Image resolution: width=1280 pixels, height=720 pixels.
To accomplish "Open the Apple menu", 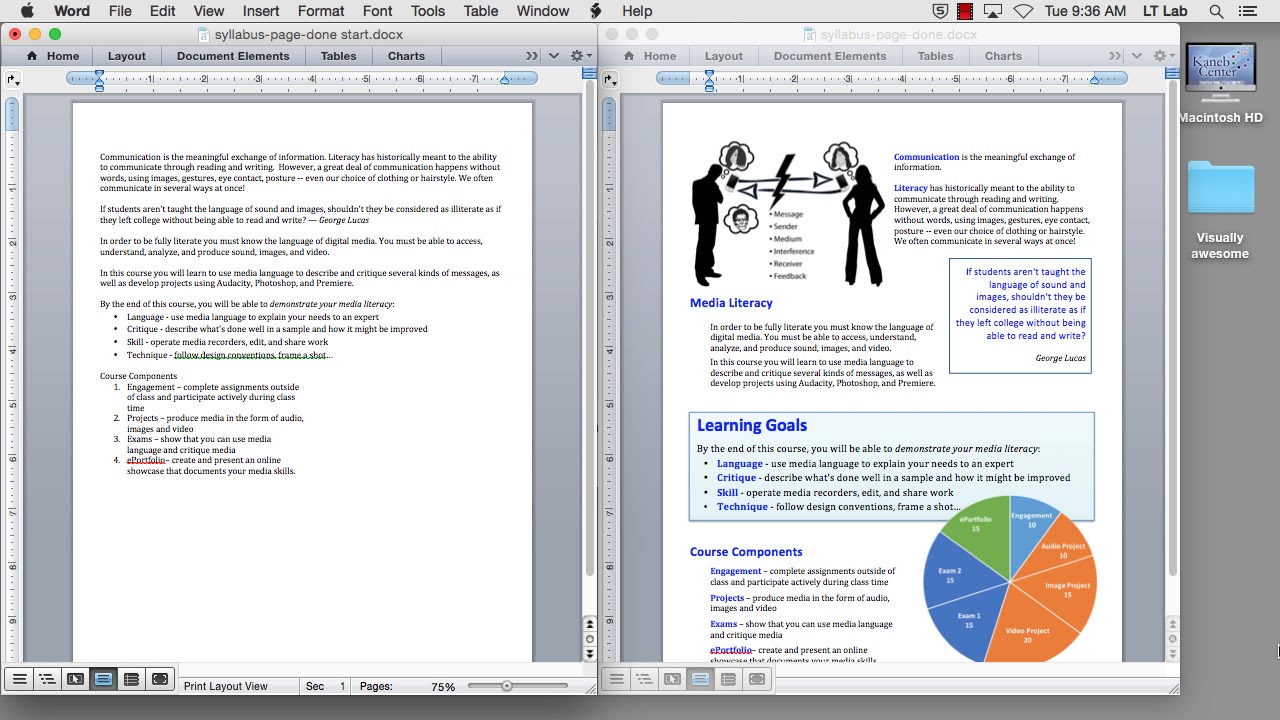I will (26, 11).
